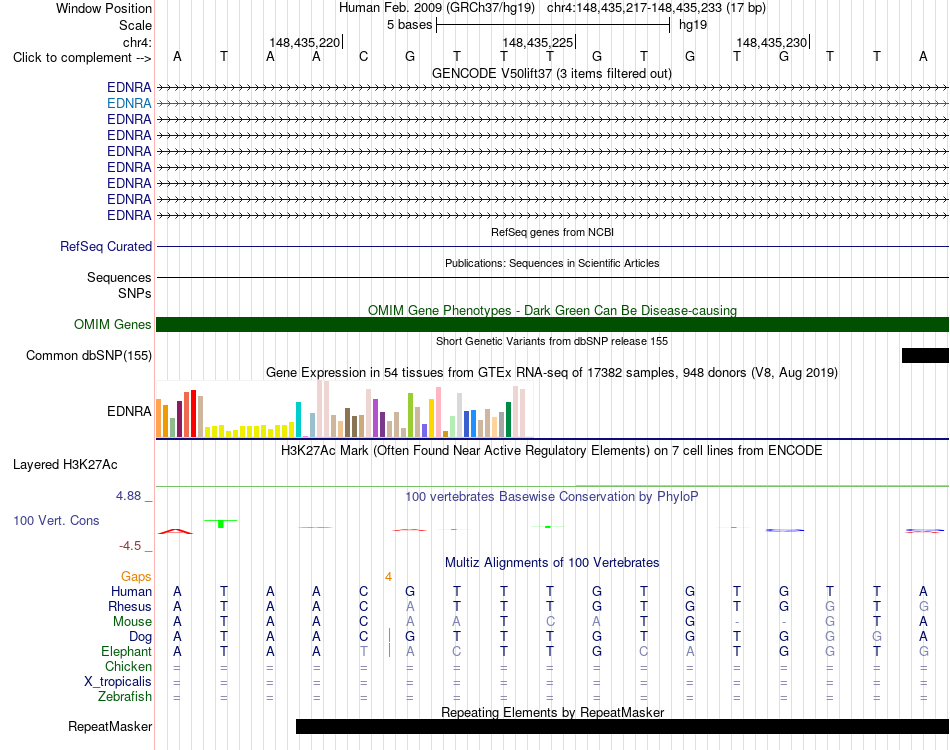Click the Rhesus alignment row label
Image resolution: width=950 pixels, height=750 pixels.
point(130,606)
